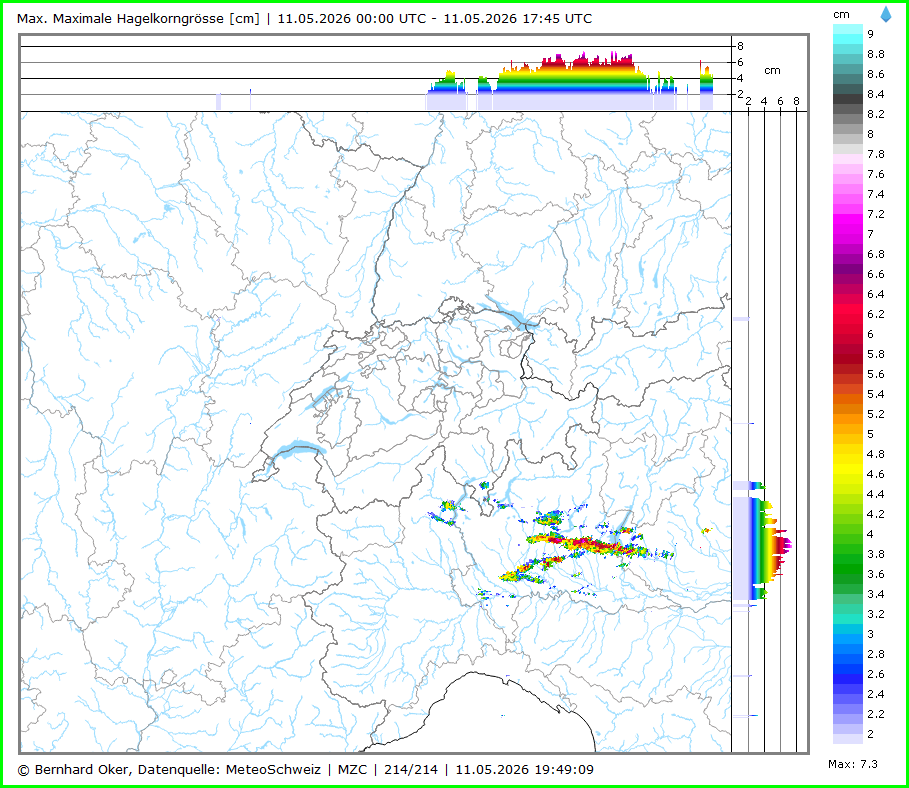Click the date range '11.05.2026 00:00 UTC'
The image size is (909, 788).
[352, 19]
